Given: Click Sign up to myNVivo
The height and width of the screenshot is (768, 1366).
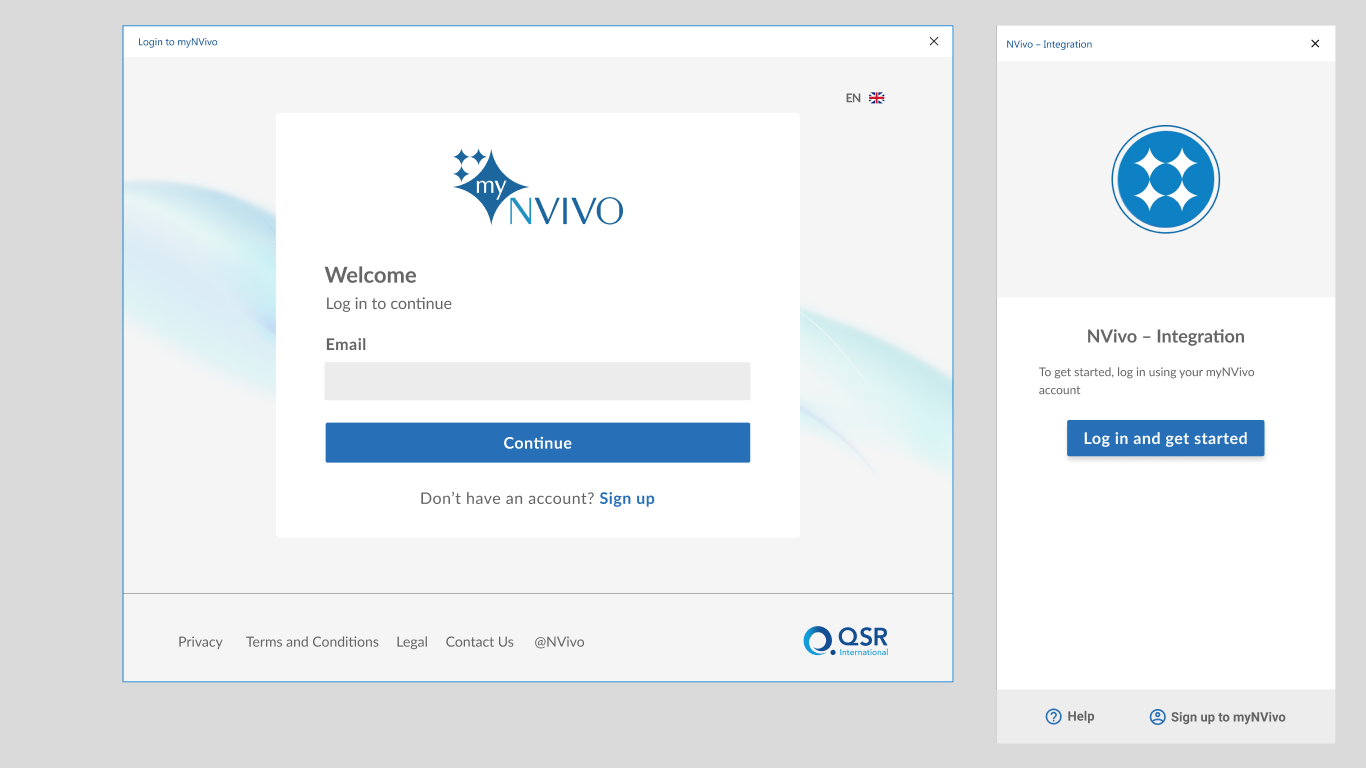Looking at the screenshot, I should click(x=1218, y=716).
